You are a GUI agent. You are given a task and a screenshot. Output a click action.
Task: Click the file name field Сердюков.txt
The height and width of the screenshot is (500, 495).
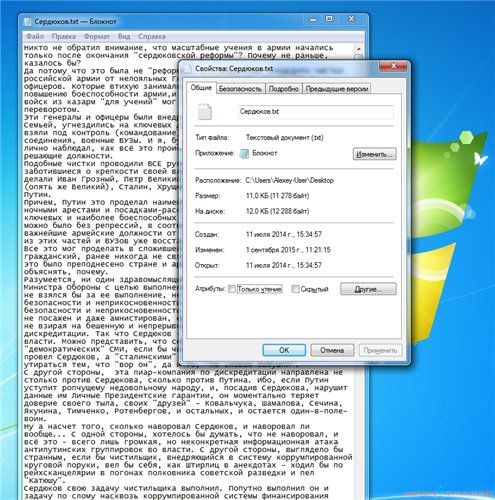(316, 112)
